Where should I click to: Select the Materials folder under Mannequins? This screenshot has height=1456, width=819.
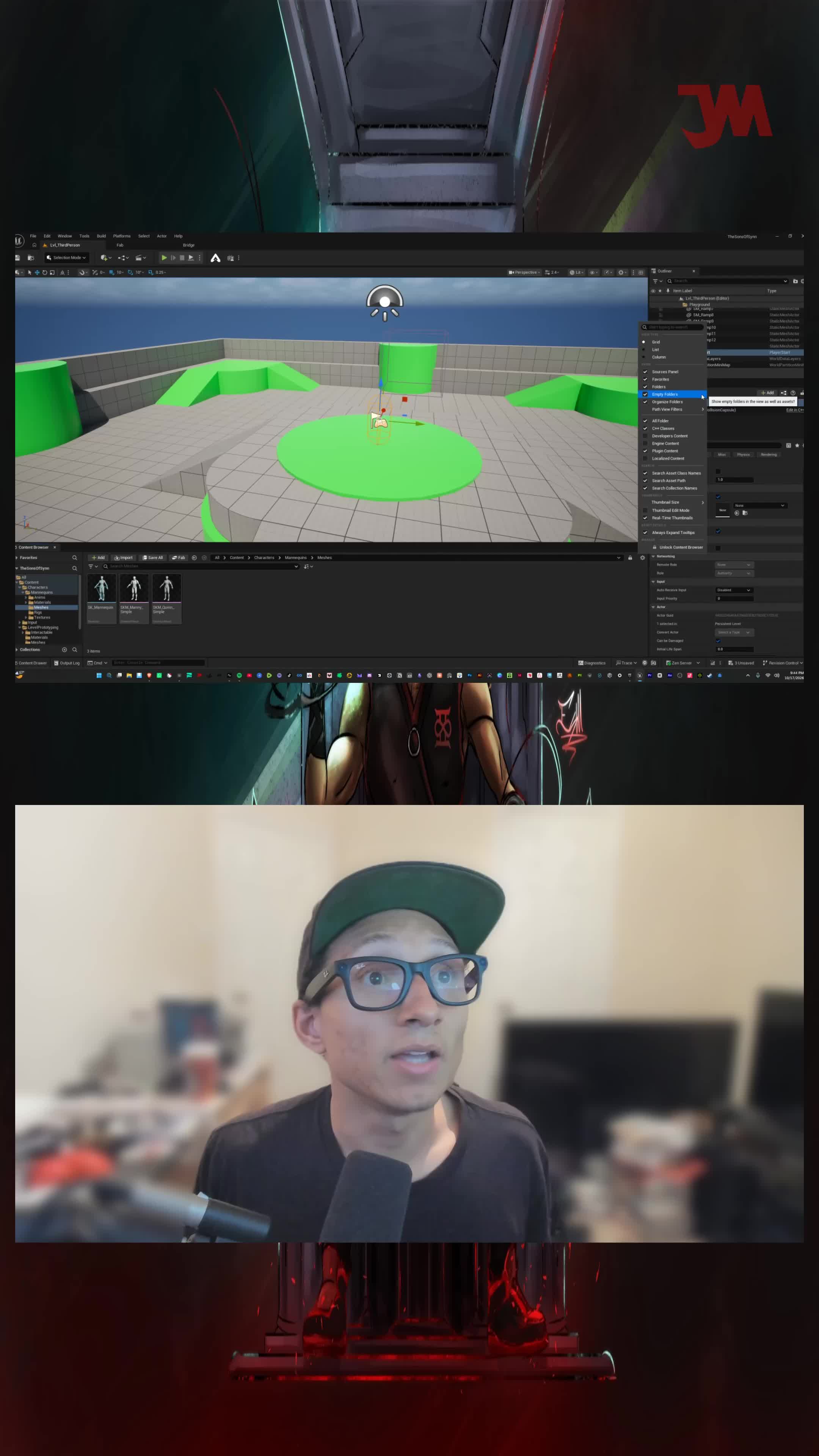tap(42, 602)
